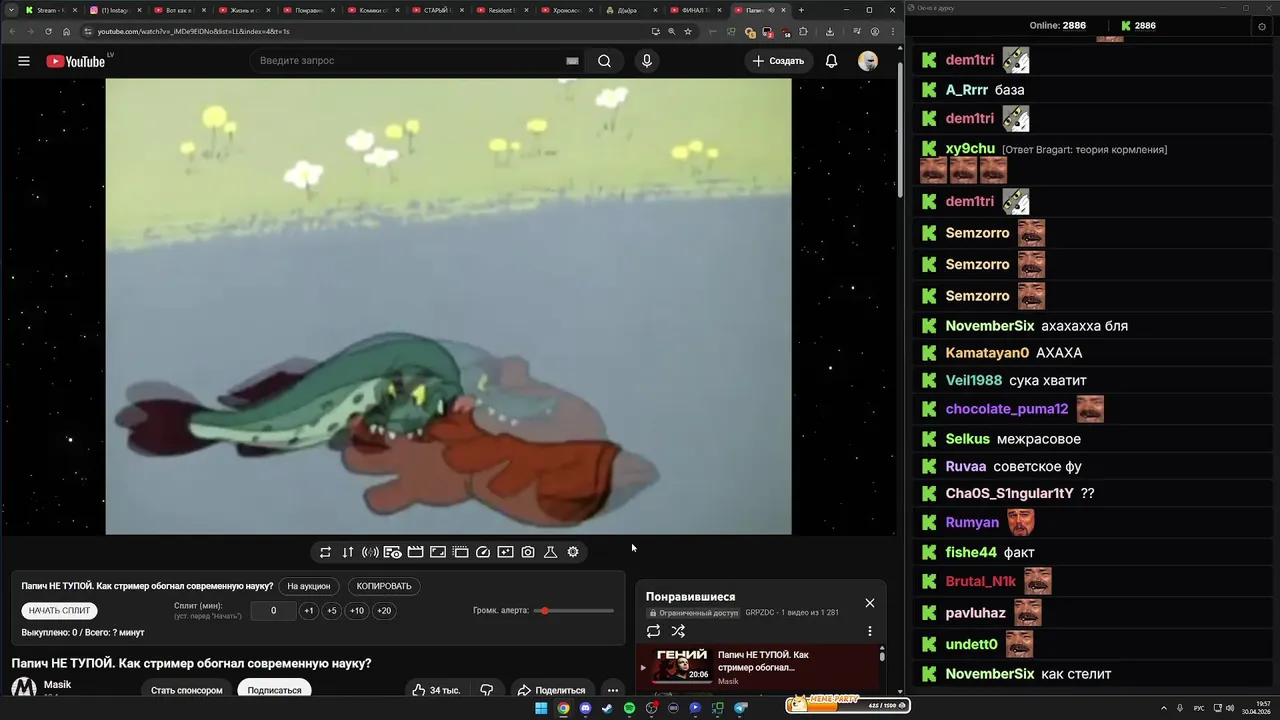
Task: Open the enhancer toolbar settings gear
Action: 573,552
